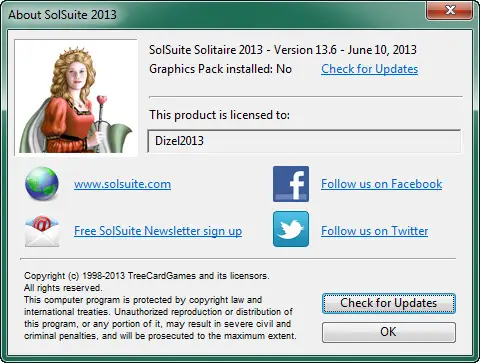Confirm the dialog with OK button
This screenshot has height=363, width=480.
point(389,332)
